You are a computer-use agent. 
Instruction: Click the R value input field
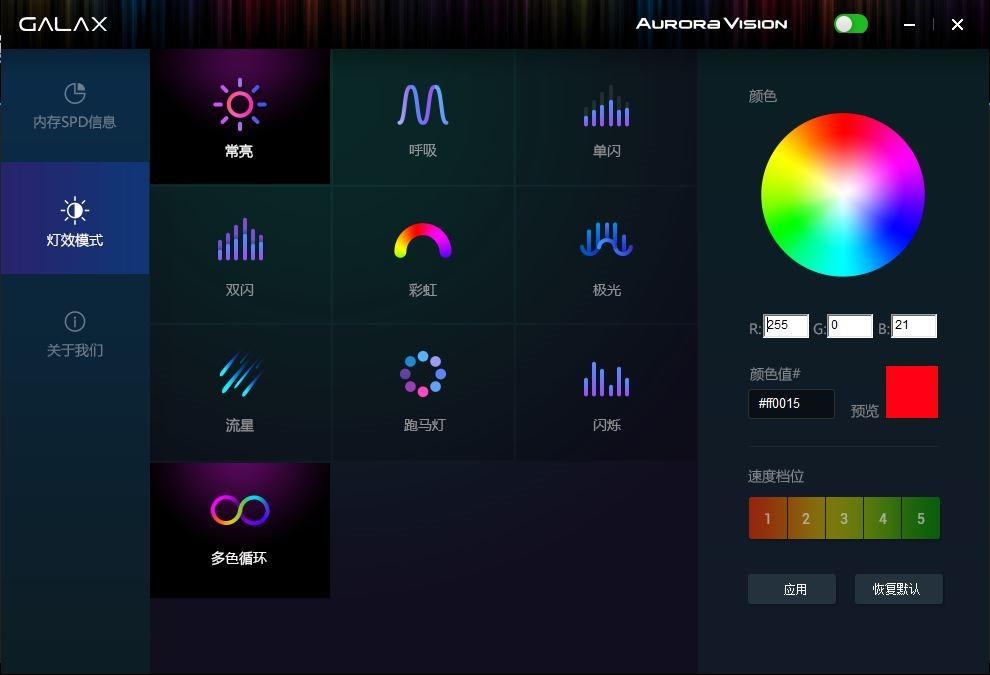[785, 326]
